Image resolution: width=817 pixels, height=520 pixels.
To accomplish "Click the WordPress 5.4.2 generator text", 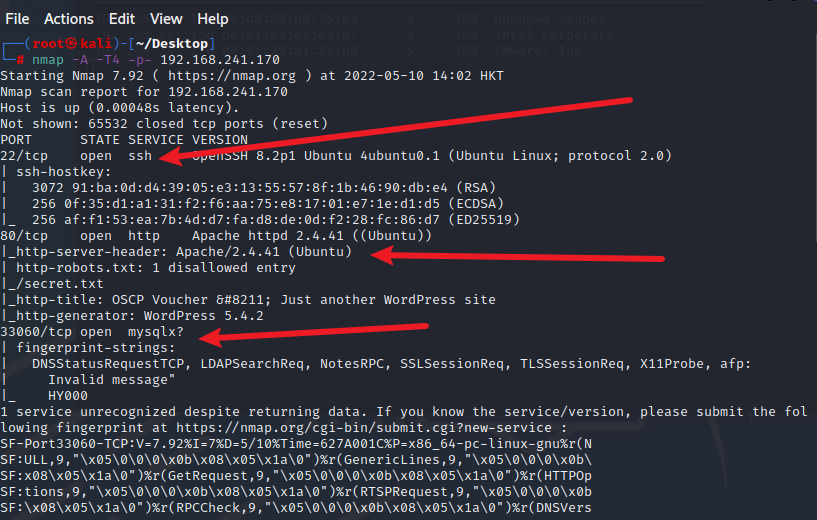I will coord(204,316).
